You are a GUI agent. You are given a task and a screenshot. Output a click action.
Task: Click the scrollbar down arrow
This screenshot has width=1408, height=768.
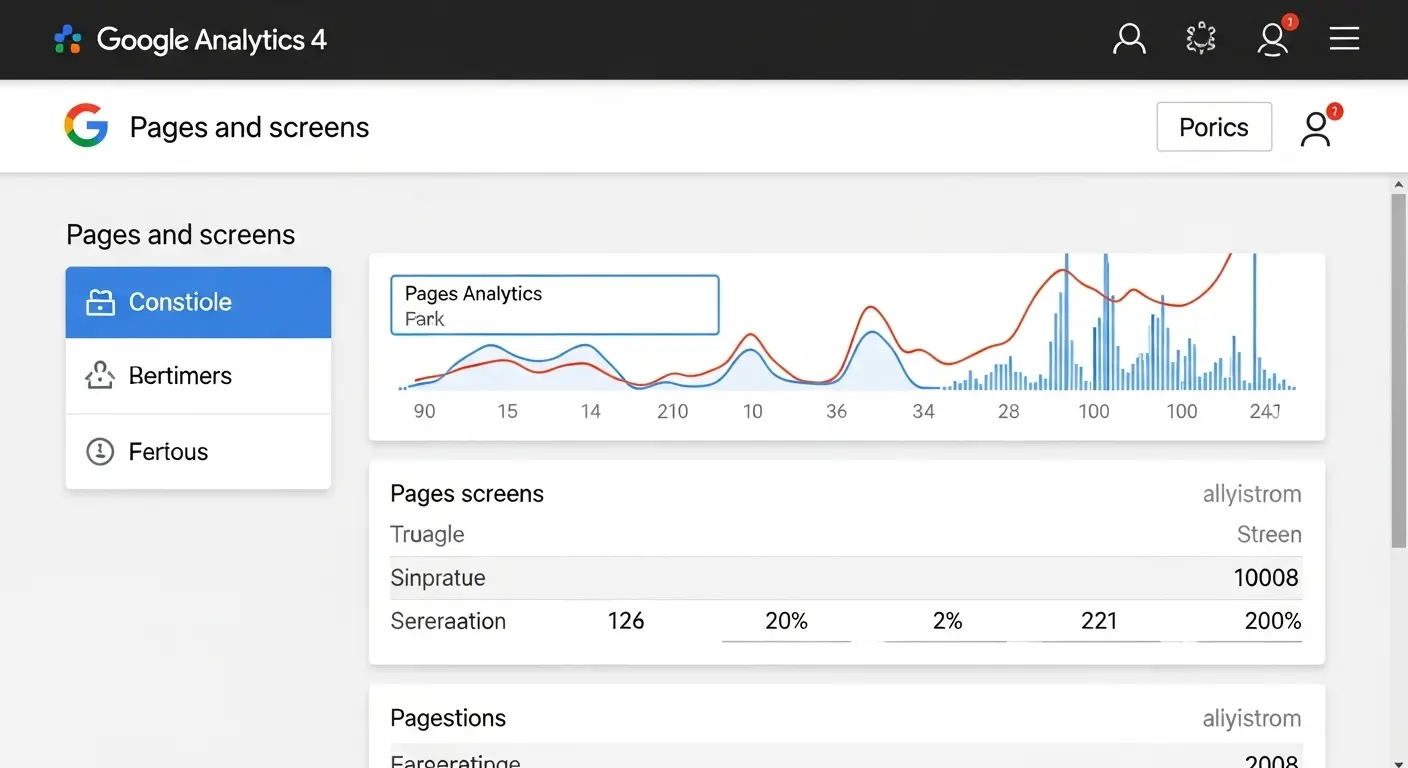click(1398, 761)
